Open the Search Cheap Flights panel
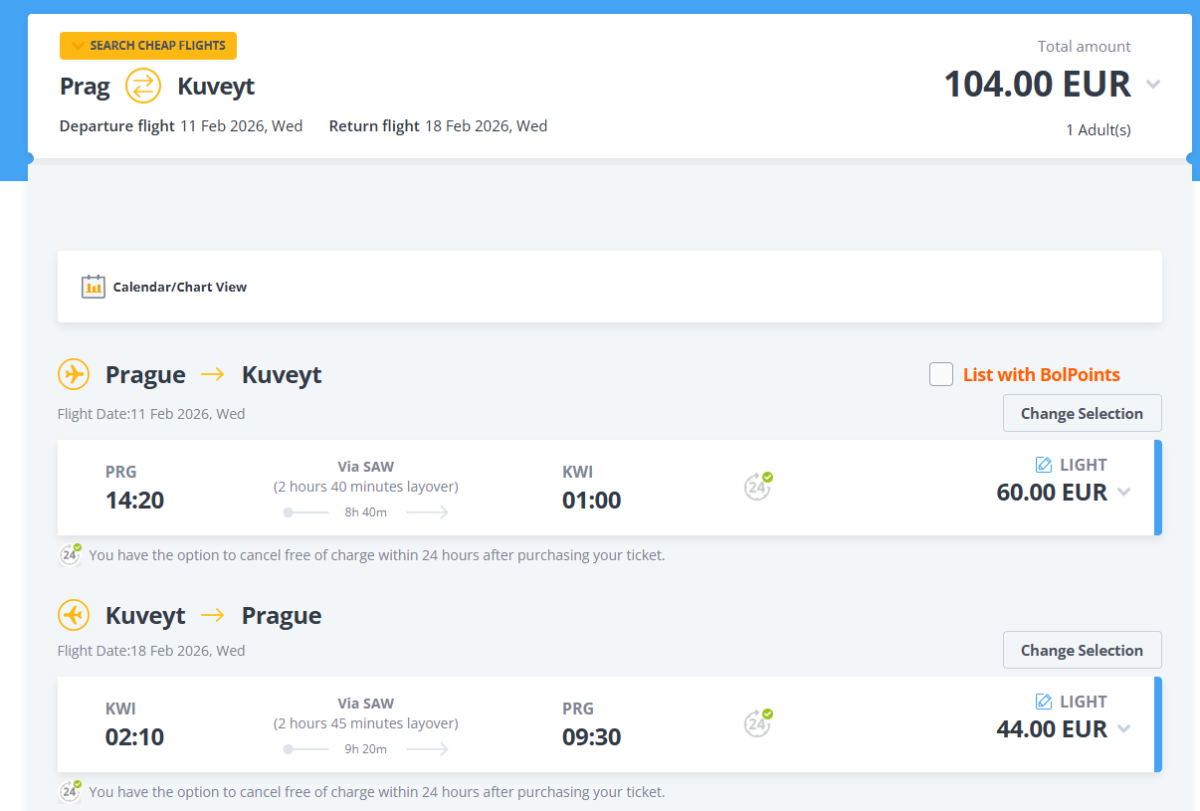The image size is (1200, 811). [148, 46]
